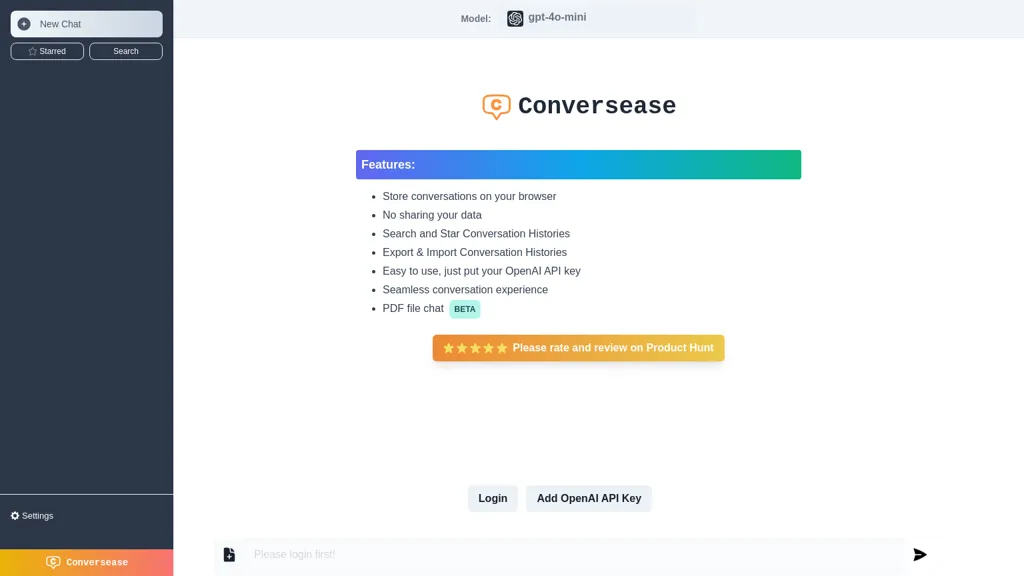1024x576 pixels.
Task: Open the gpt-4o-mini model selector
Action: click(x=546, y=18)
